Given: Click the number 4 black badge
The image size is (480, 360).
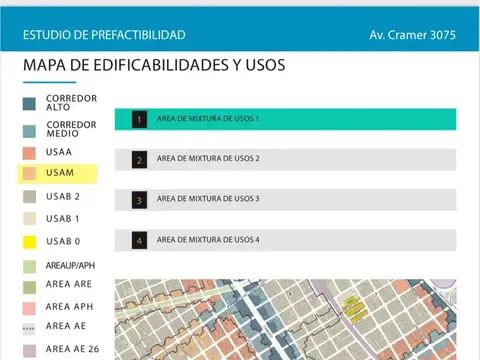Looking at the screenshot, I should coord(139,240).
